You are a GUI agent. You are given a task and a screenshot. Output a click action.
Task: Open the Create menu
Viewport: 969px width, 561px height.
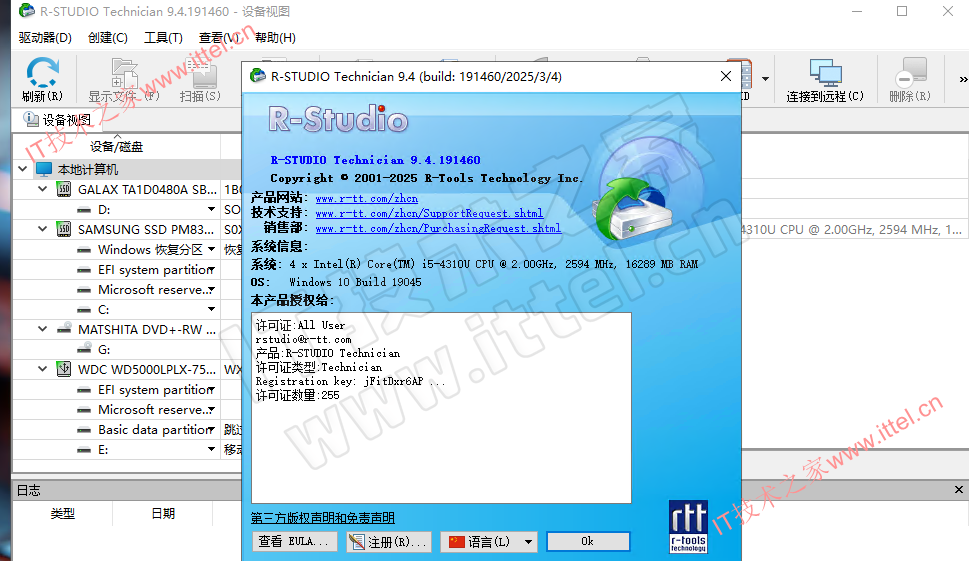108,38
